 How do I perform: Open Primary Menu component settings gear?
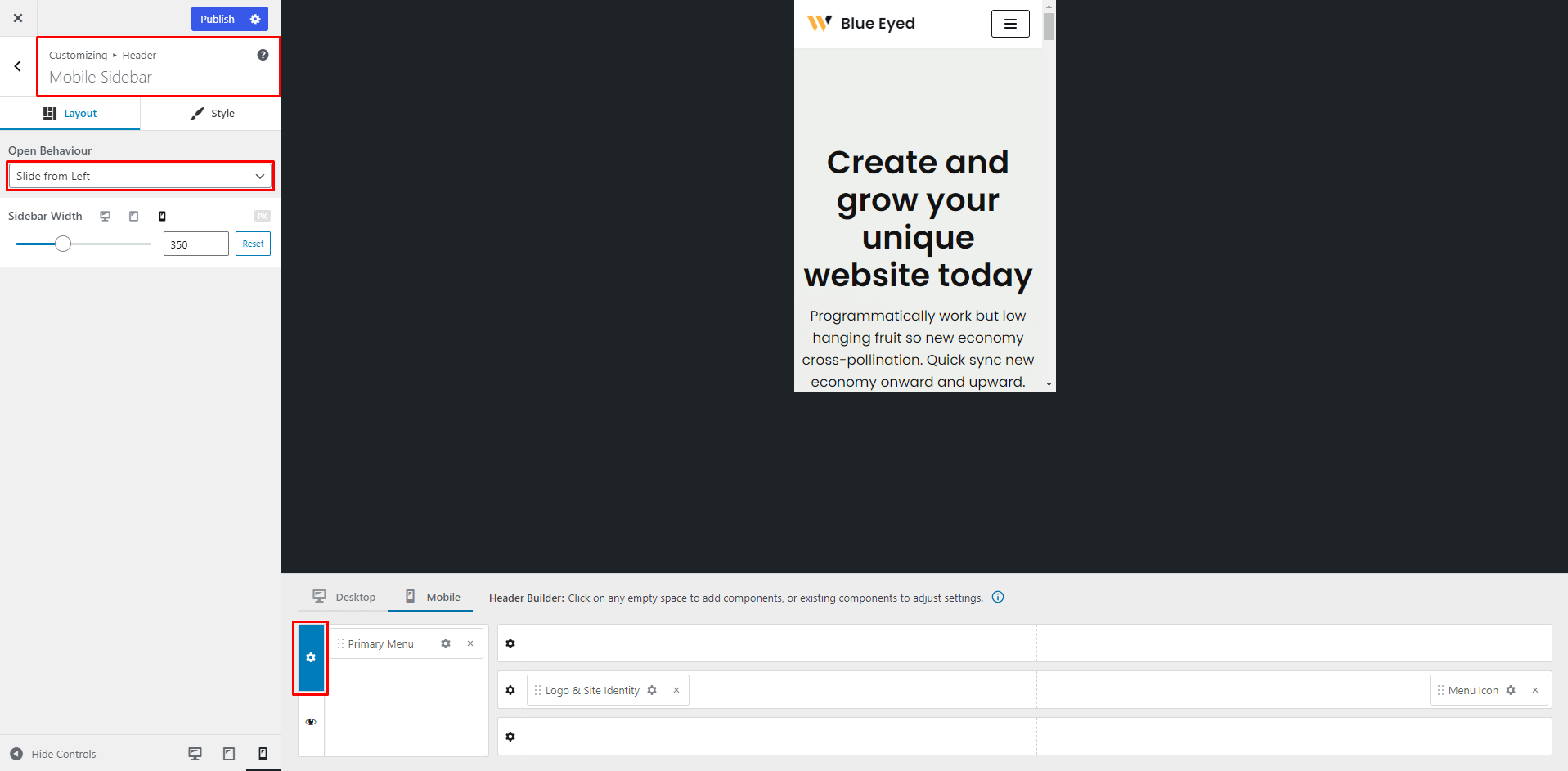[446, 643]
